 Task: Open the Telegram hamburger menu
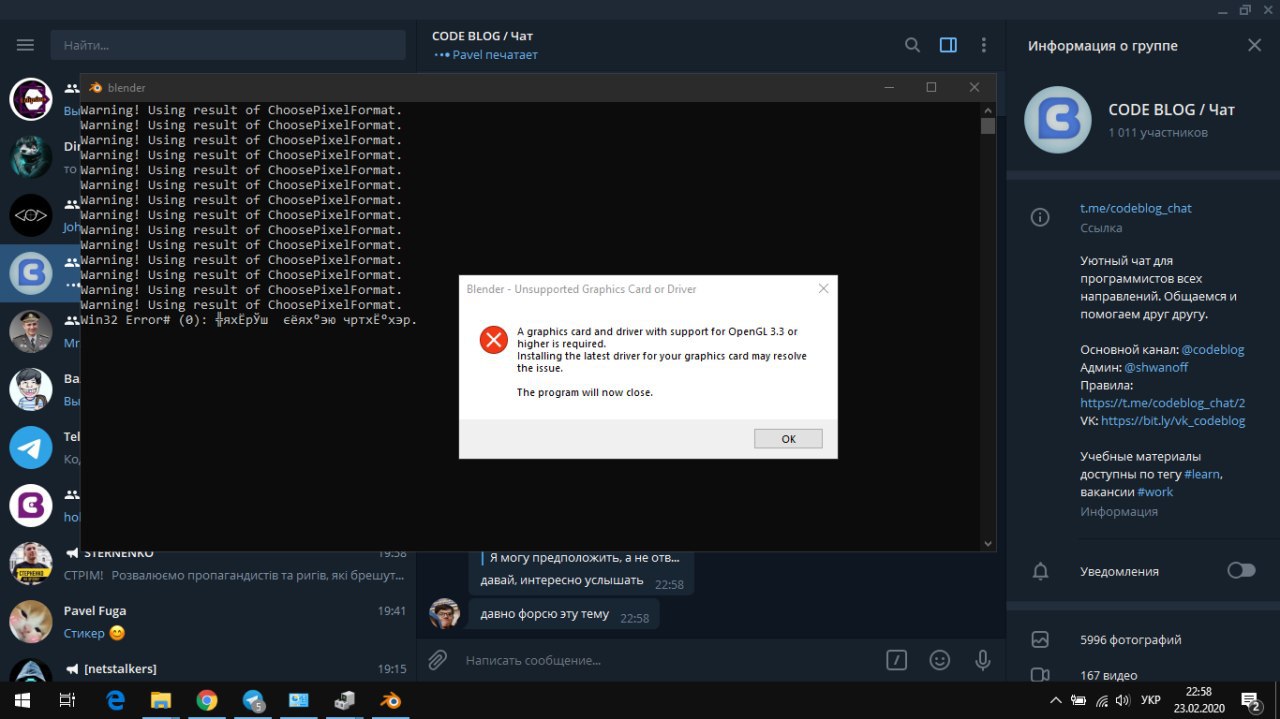click(25, 45)
